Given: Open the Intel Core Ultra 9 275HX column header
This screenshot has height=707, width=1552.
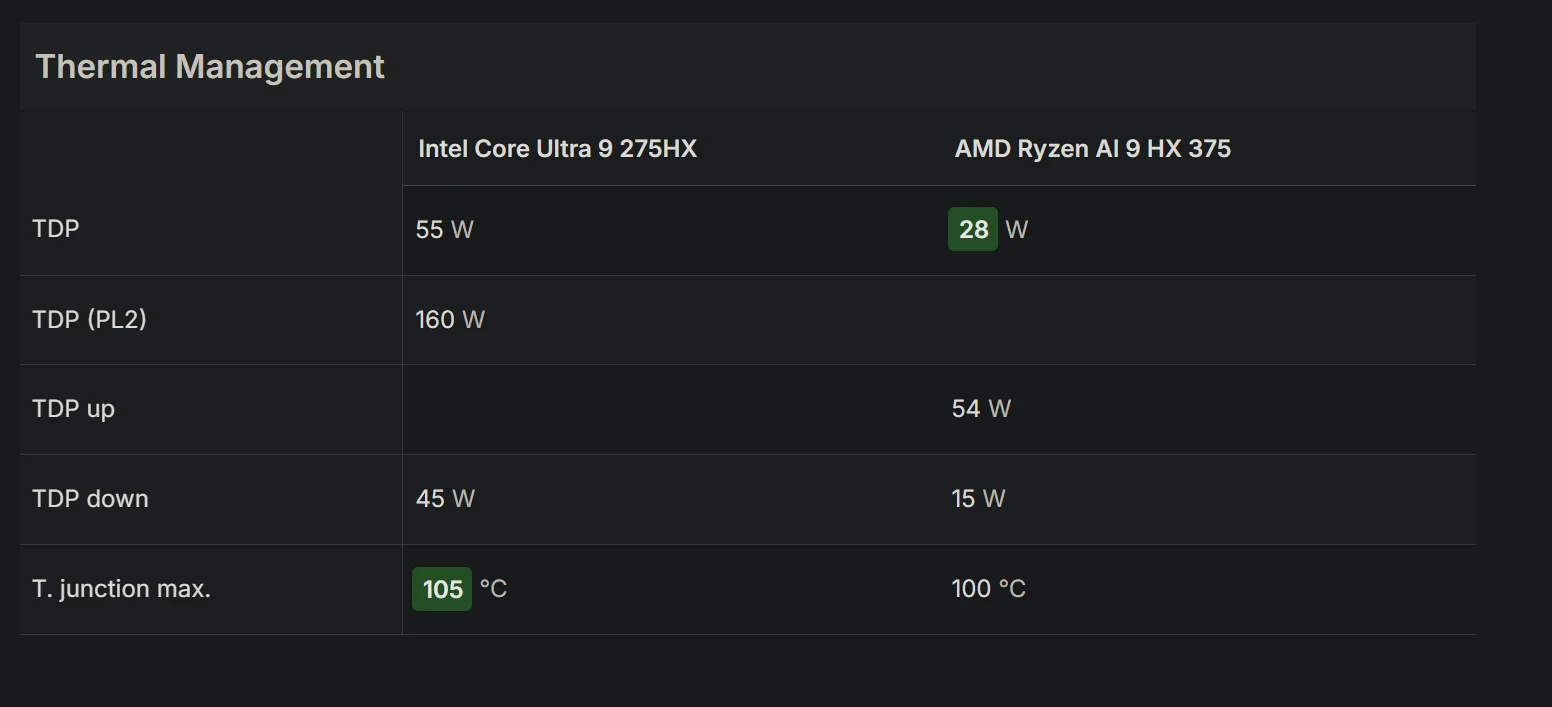Looking at the screenshot, I should click(x=557, y=149).
